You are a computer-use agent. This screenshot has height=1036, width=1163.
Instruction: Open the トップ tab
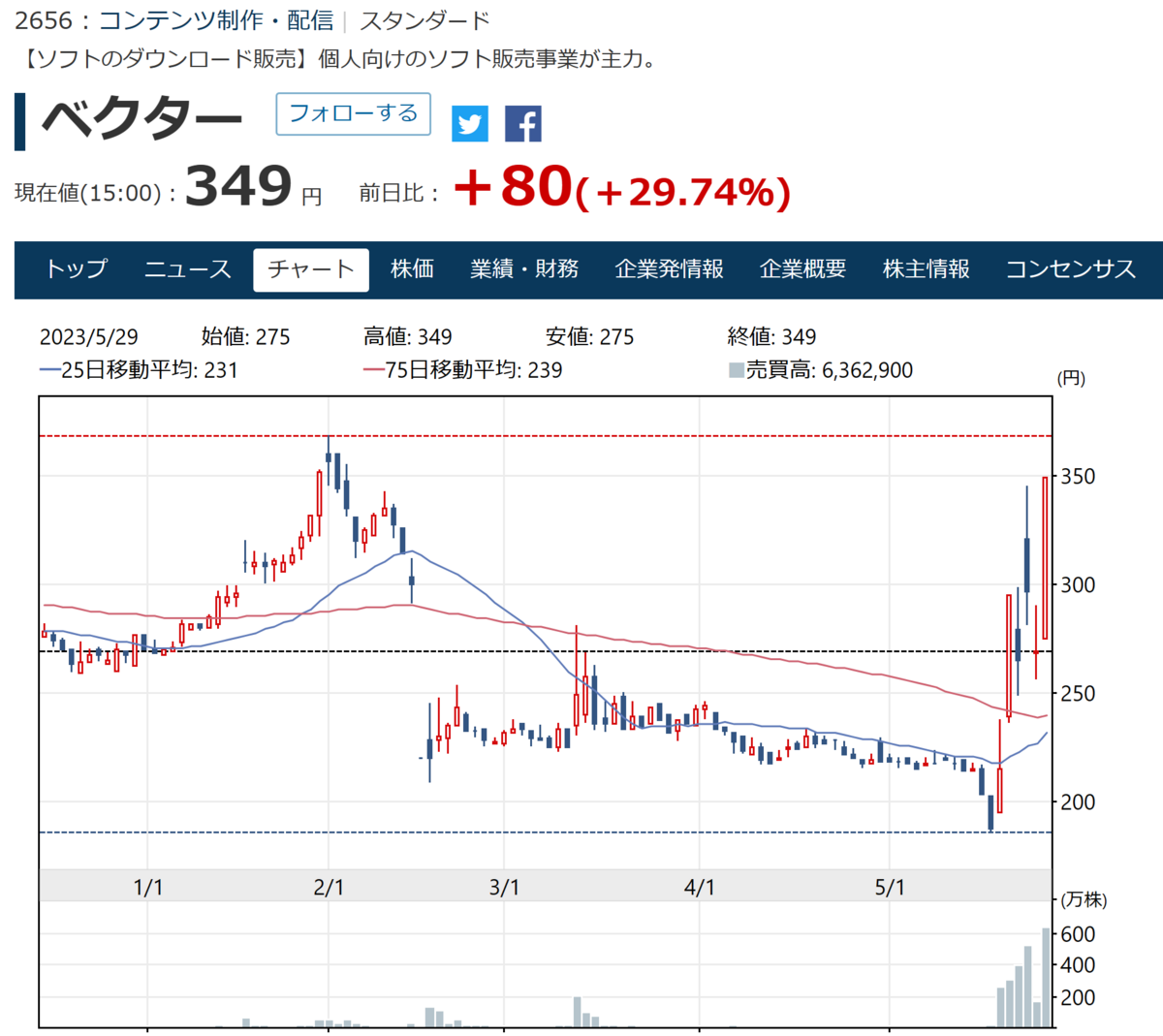point(77,269)
